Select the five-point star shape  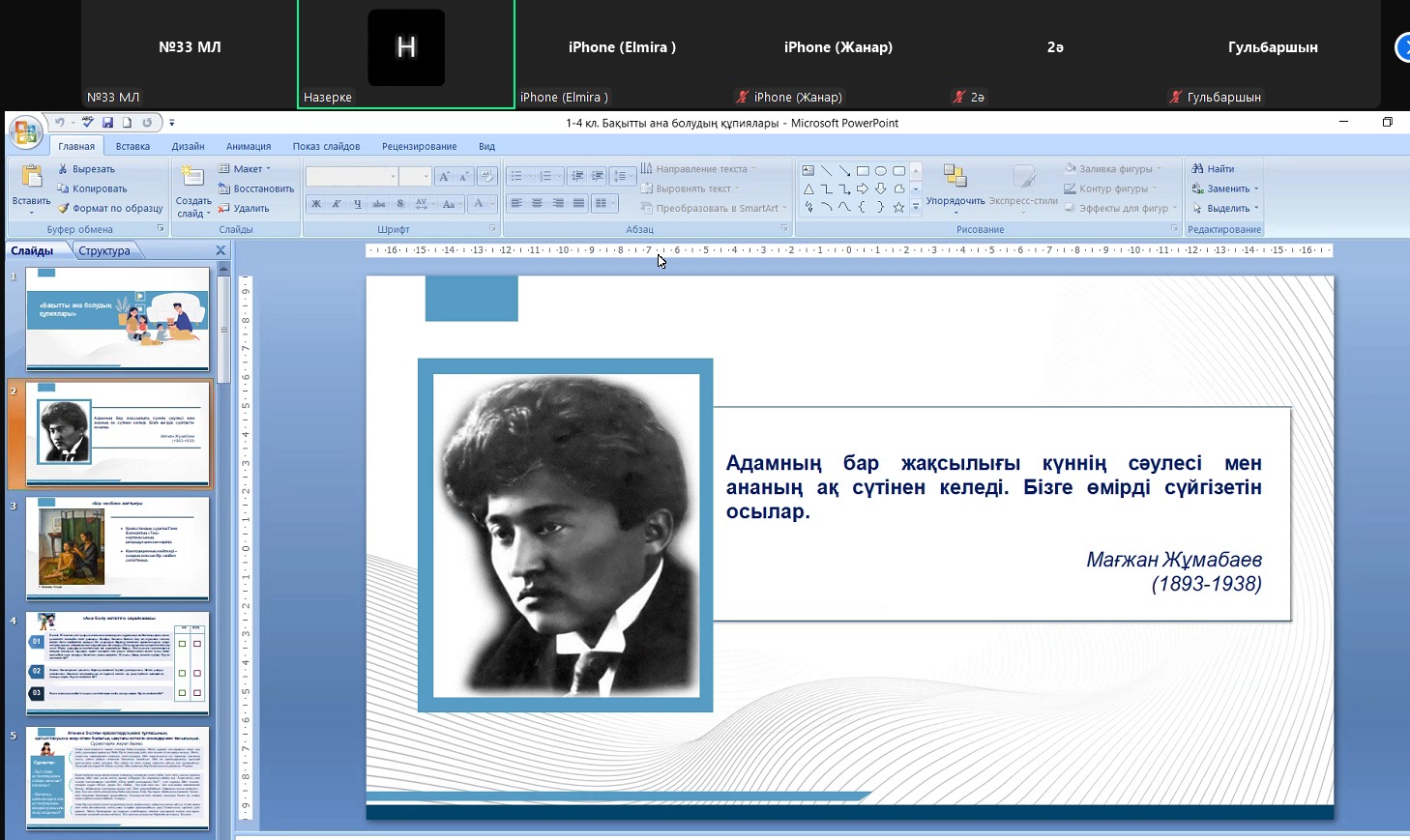(898, 207)
